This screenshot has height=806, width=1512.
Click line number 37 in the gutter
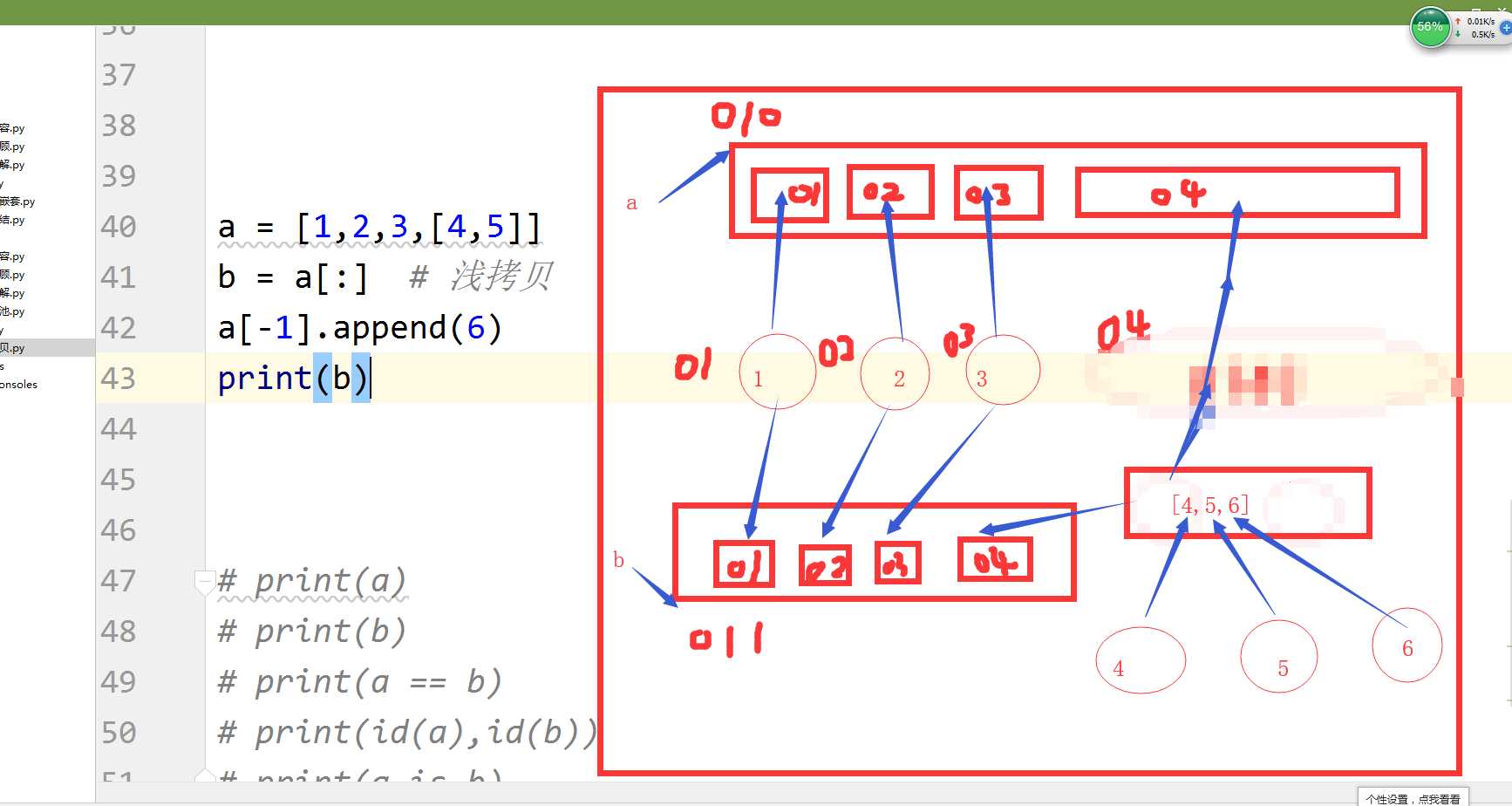coord(119,75)
